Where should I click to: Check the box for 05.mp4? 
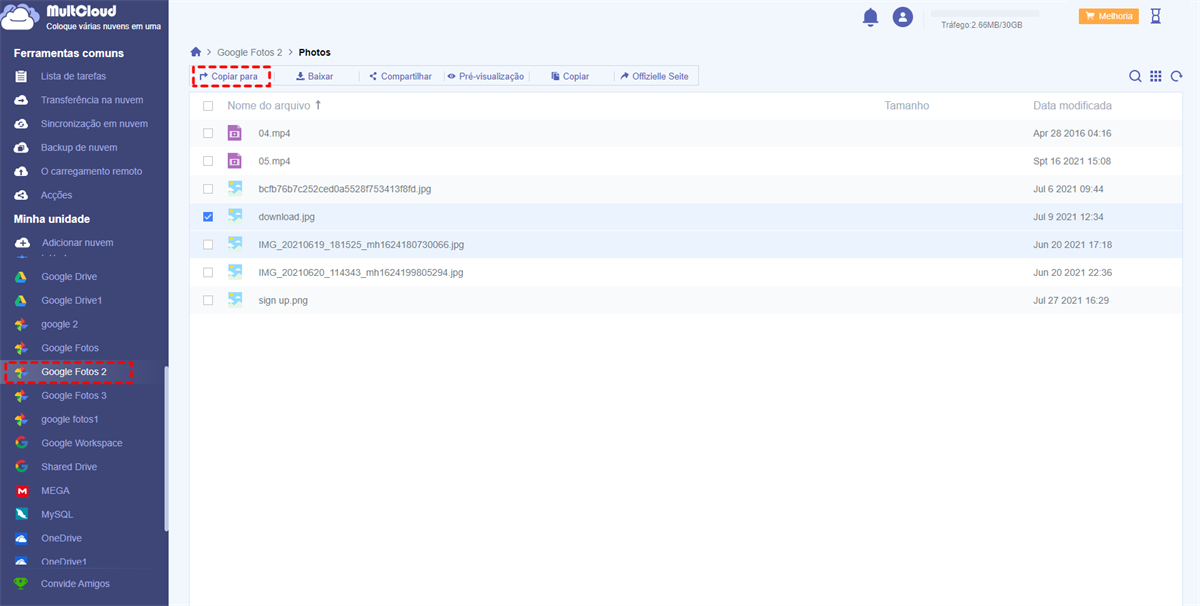pos(208,161)
